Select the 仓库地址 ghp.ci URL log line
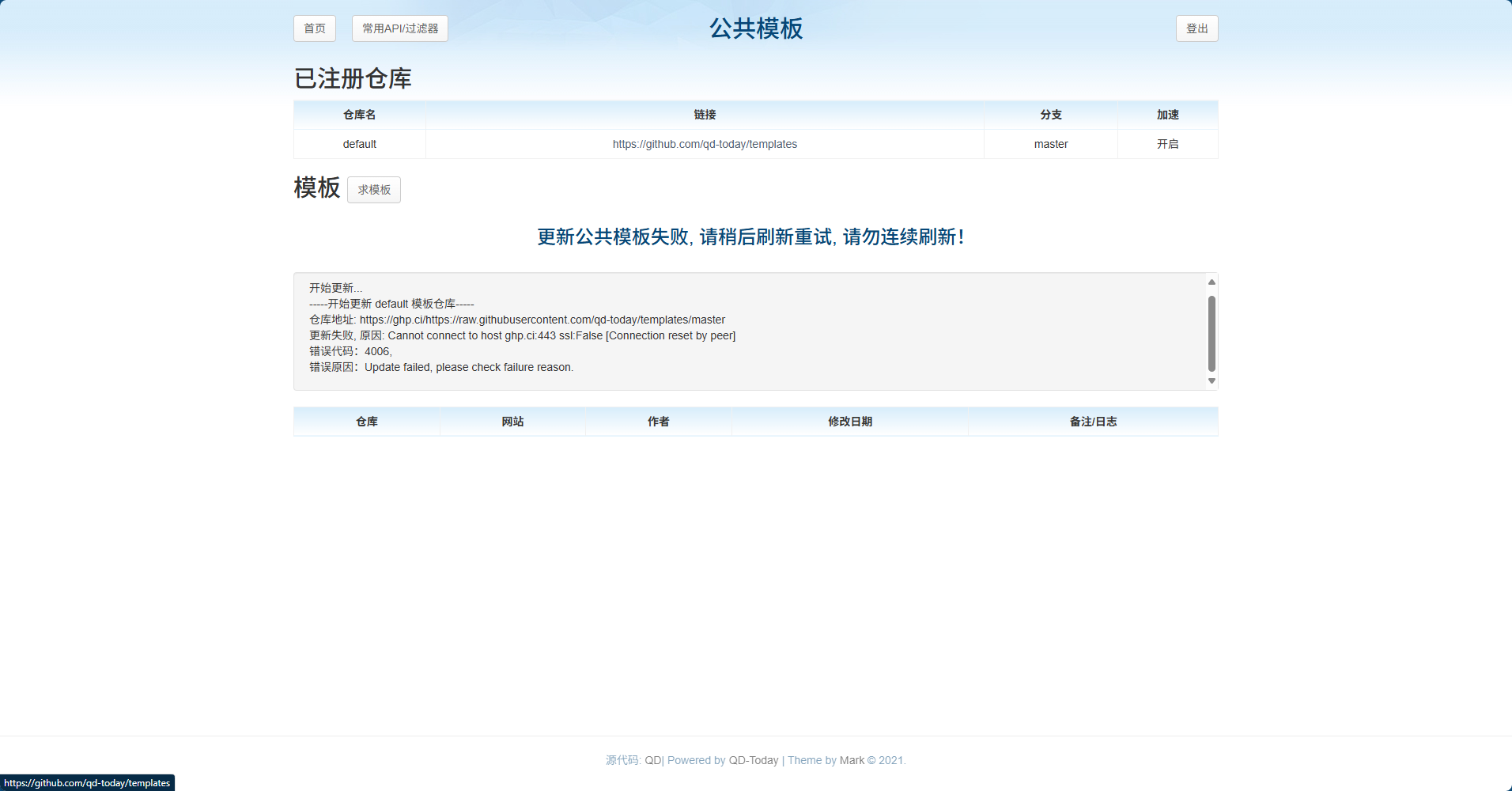The width and height of the screenshot is (1512, 791). point(517,320)
